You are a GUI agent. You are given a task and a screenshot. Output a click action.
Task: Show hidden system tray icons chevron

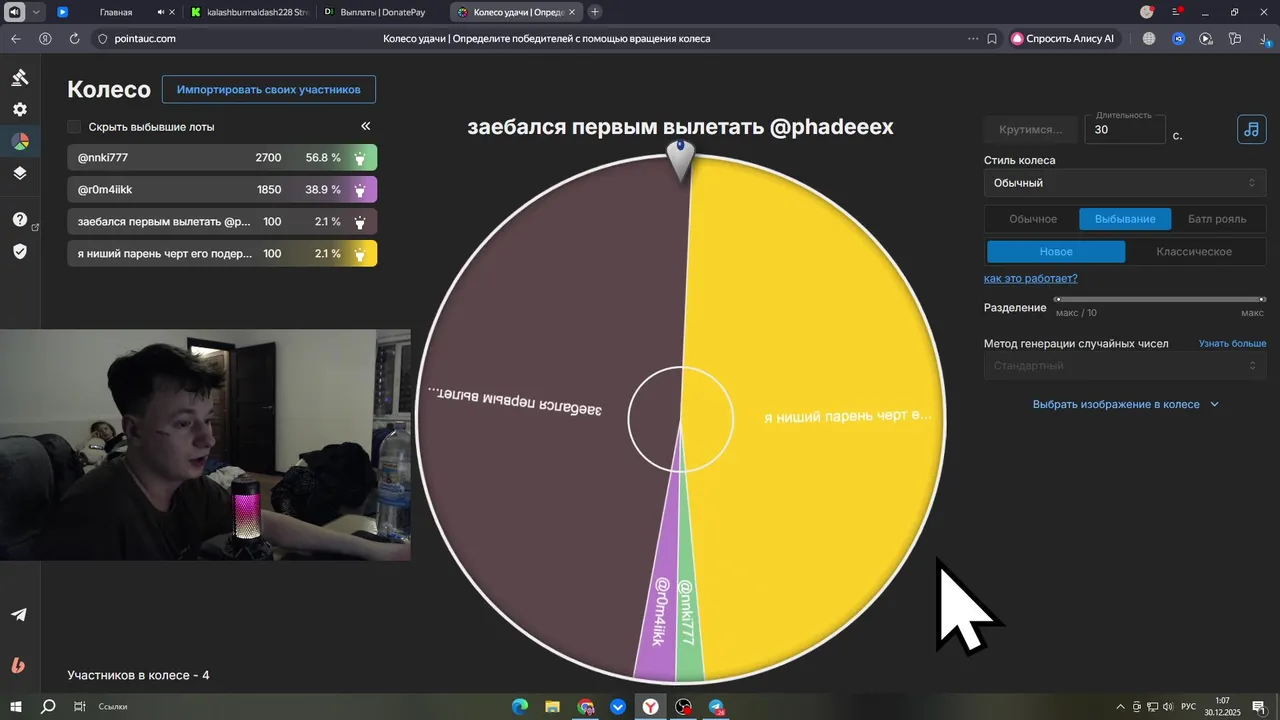pos(1122,707)
